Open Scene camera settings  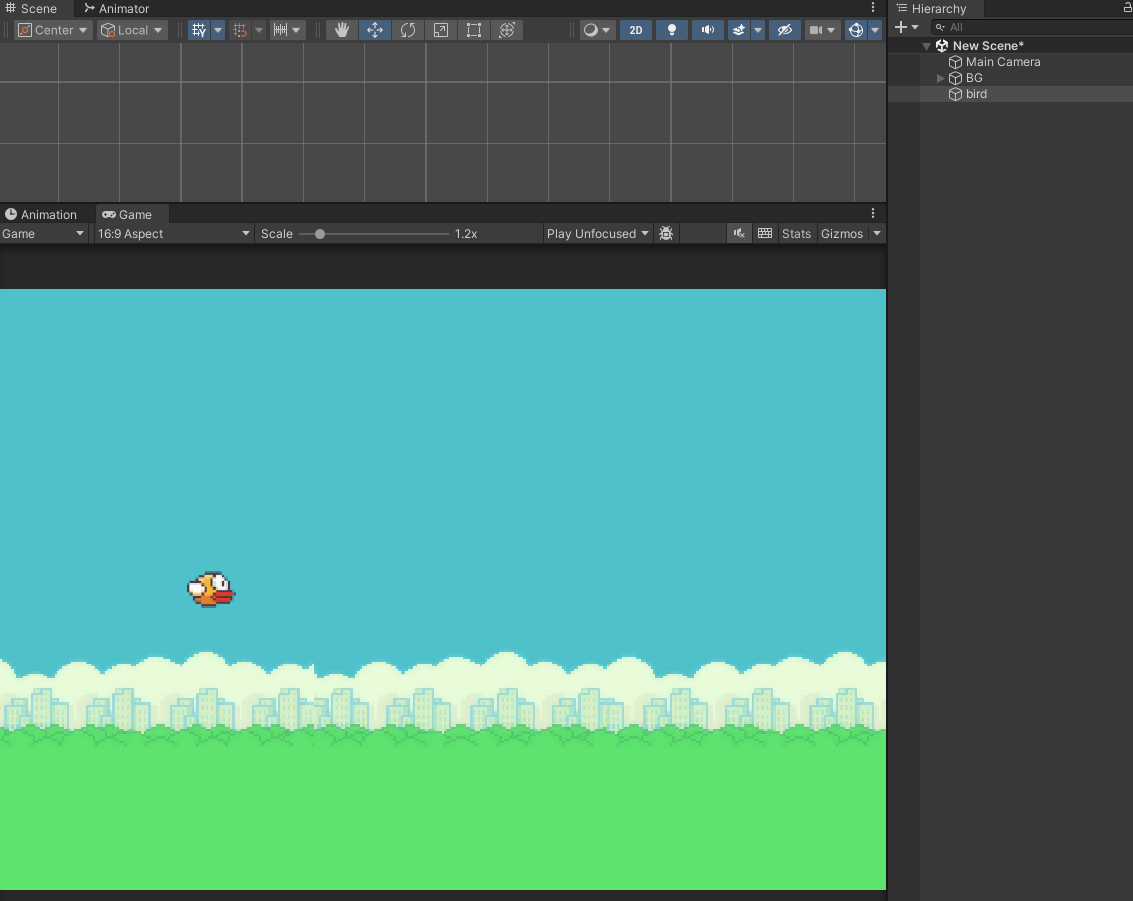(x=822, y=30)
